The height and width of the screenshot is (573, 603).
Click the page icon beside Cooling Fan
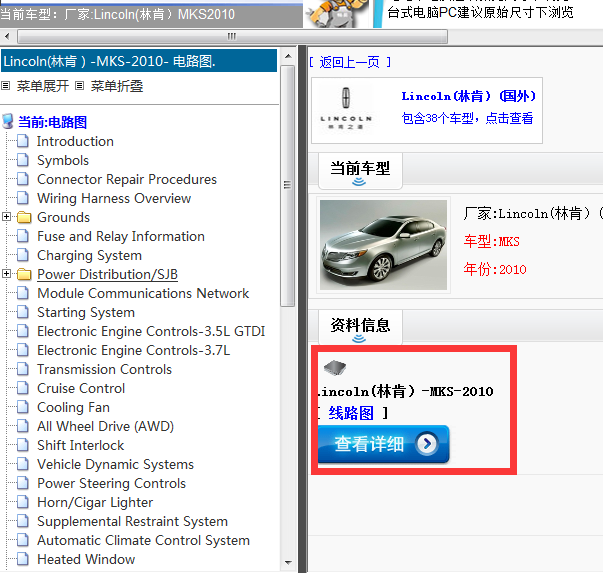[23, 407]
